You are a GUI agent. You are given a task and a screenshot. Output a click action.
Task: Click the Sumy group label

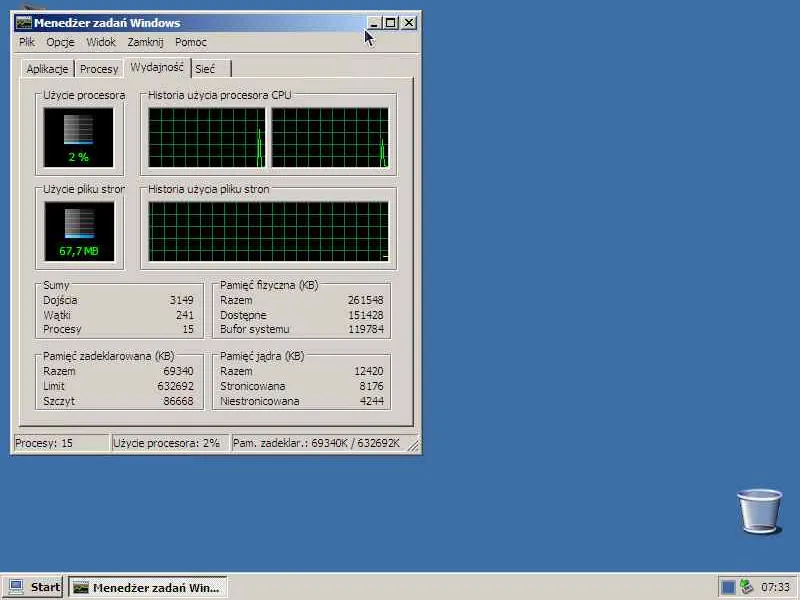[56, 285]
